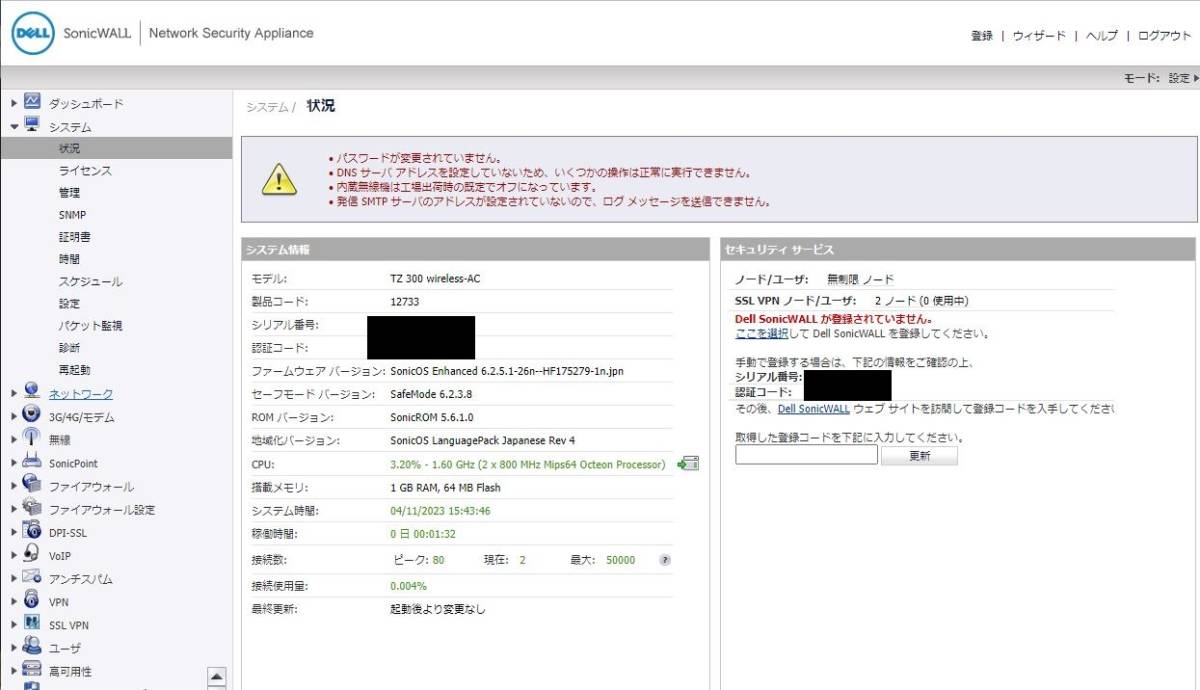Click the Firewall Settings icon

click(x=32, y=508)
